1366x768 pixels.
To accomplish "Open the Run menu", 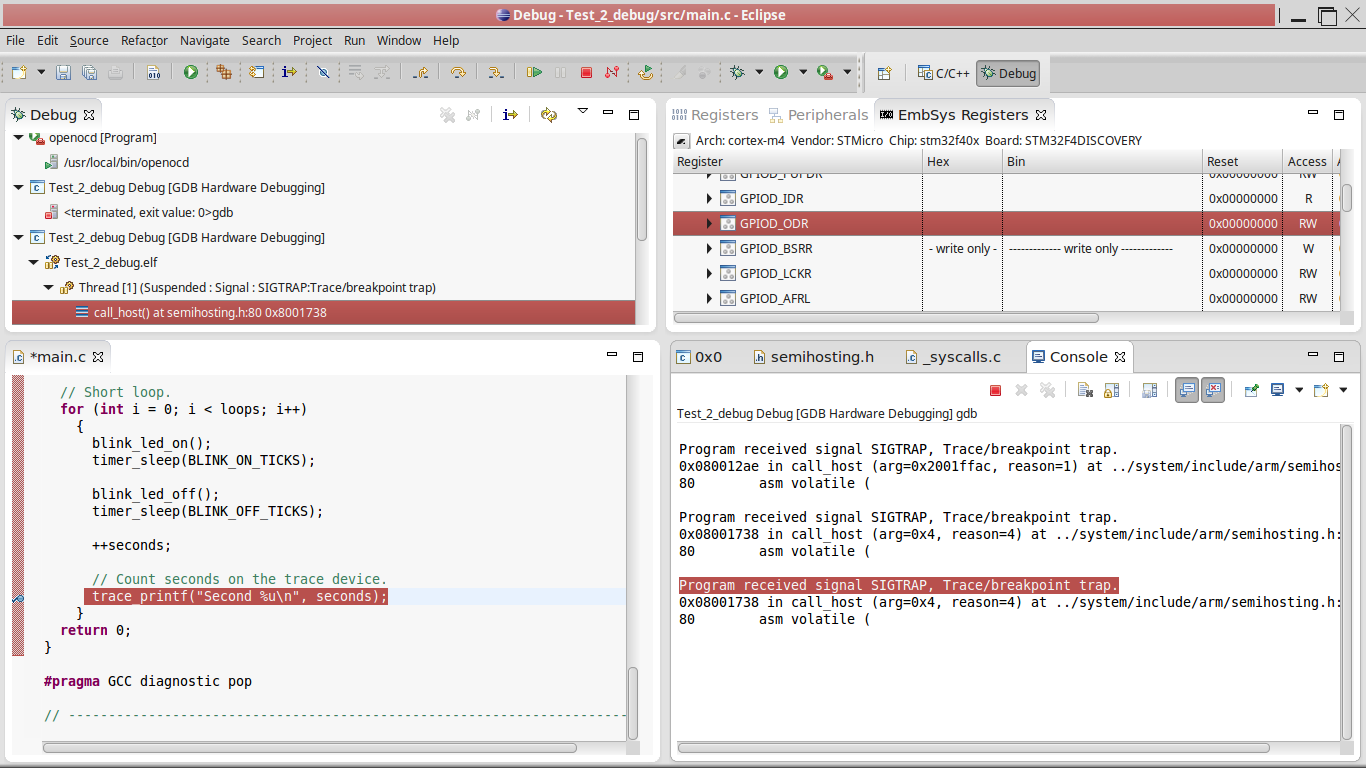I will click(x=354, y=40).
